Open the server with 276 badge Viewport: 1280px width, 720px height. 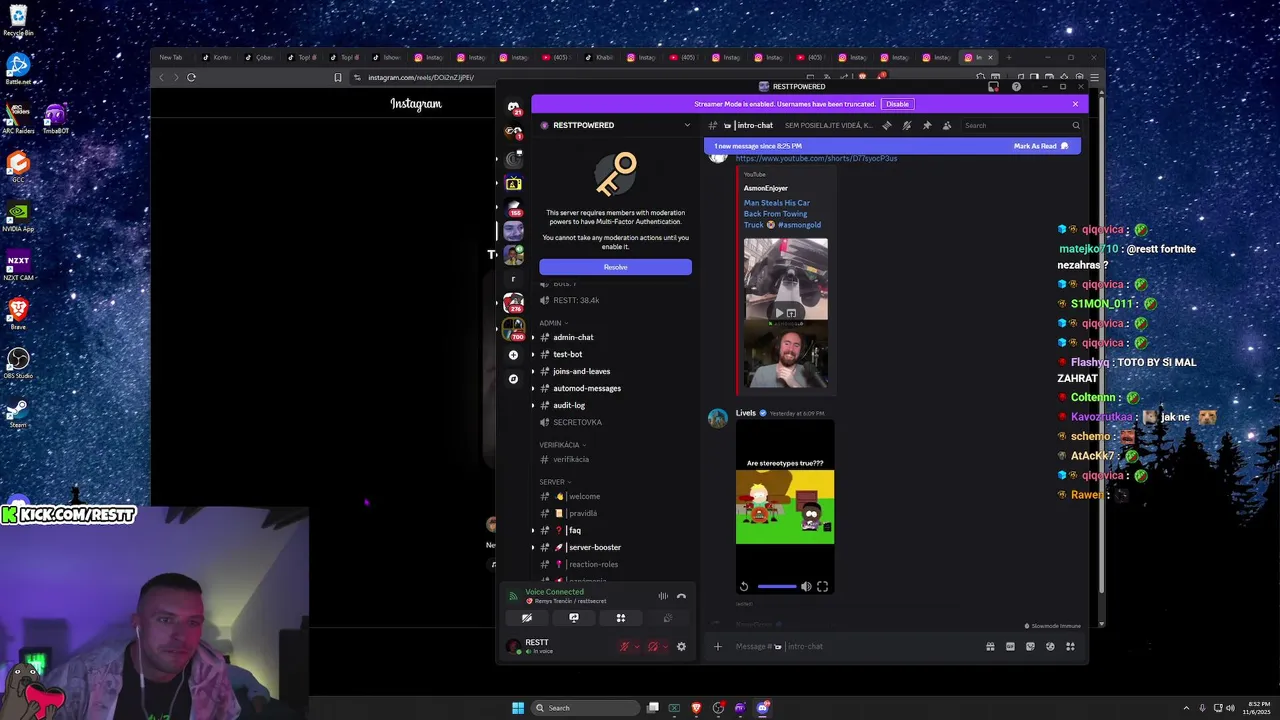tap(513, 303)
